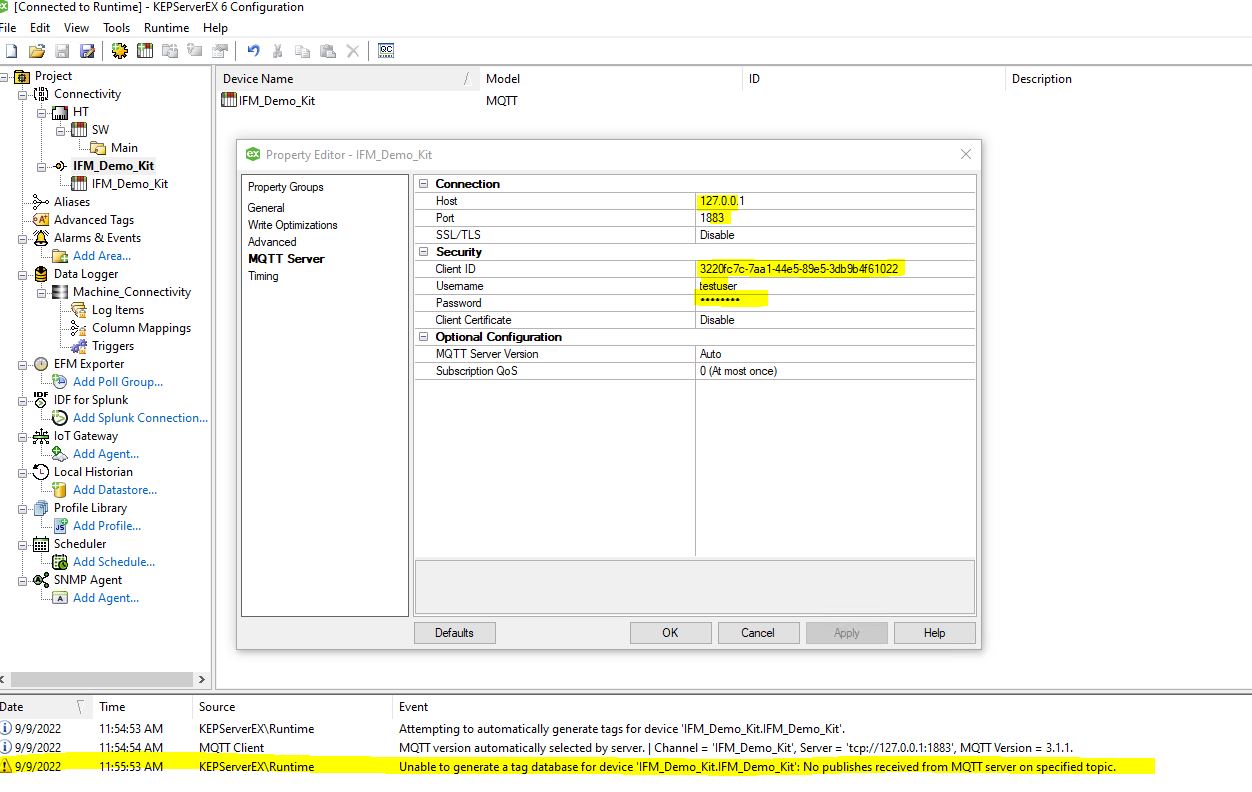Click the IoT Gateway icon

41,436
